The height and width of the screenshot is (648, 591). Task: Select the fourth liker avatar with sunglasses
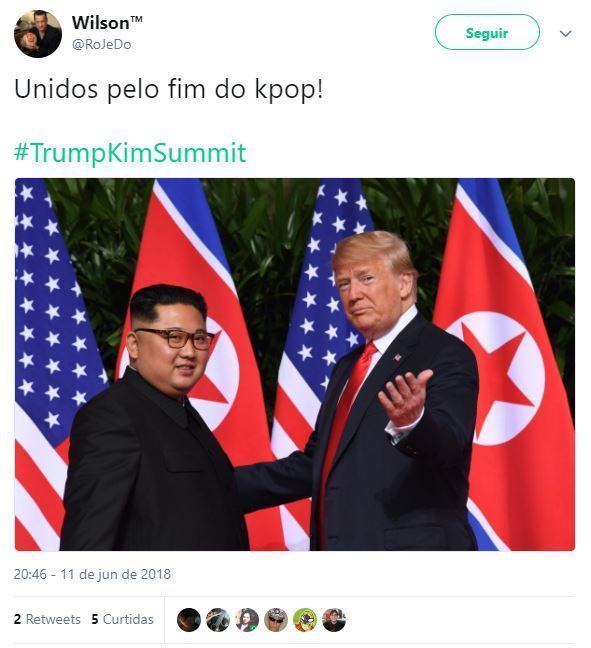coord(276,620)
